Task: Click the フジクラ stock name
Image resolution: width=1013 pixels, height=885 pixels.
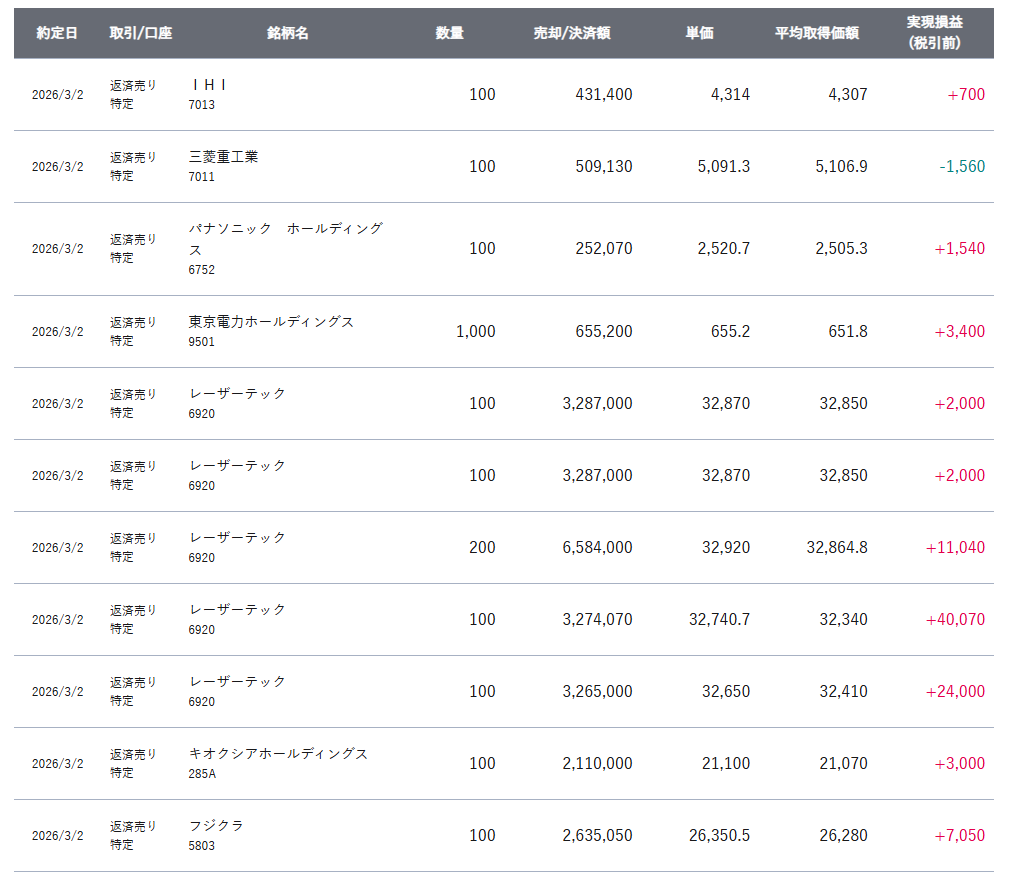Action: 216,825
